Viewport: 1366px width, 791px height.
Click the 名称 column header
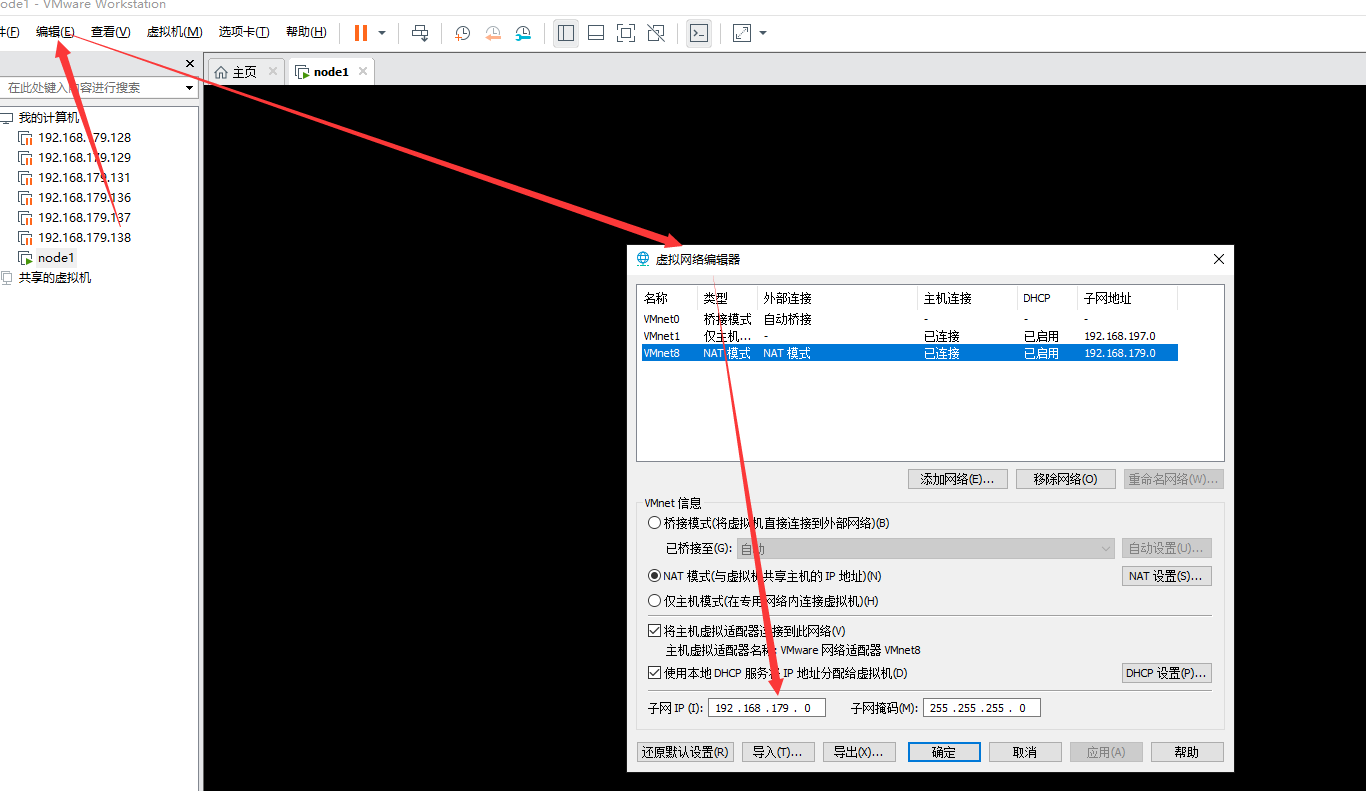(668, 298)
